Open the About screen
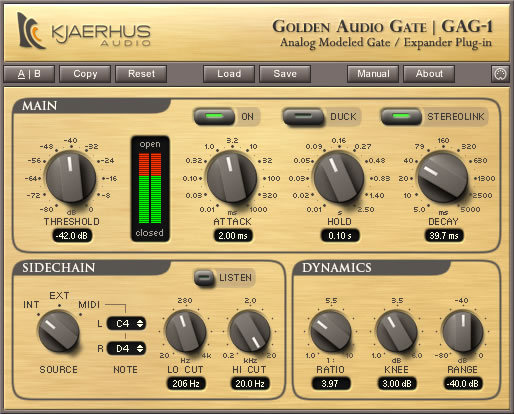514x414 pixels. click(429, 74)
